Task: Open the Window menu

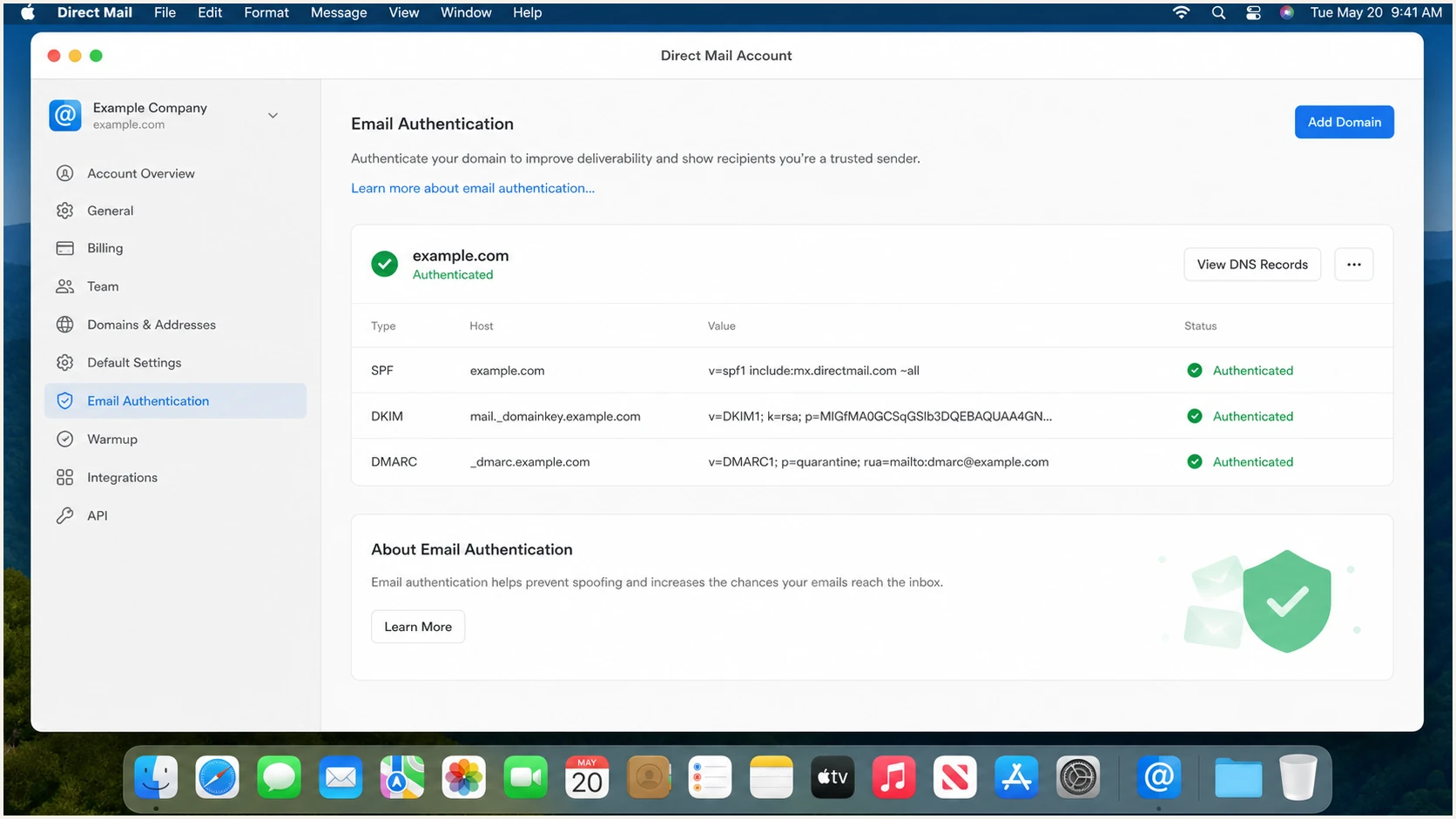Action: pyautogui.click(x=466, y=12)
